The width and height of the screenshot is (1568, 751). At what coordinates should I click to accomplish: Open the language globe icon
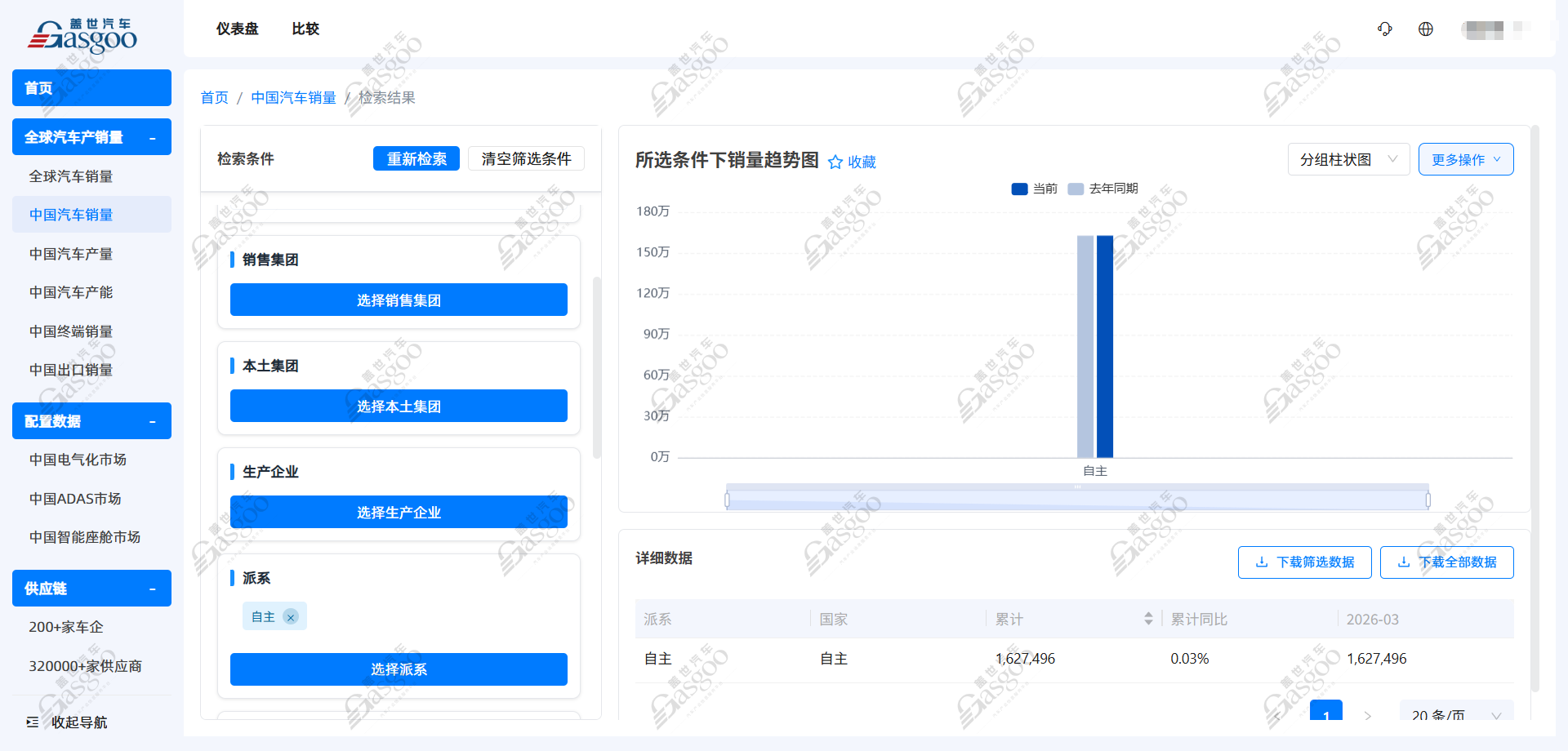pos(1426,29)
